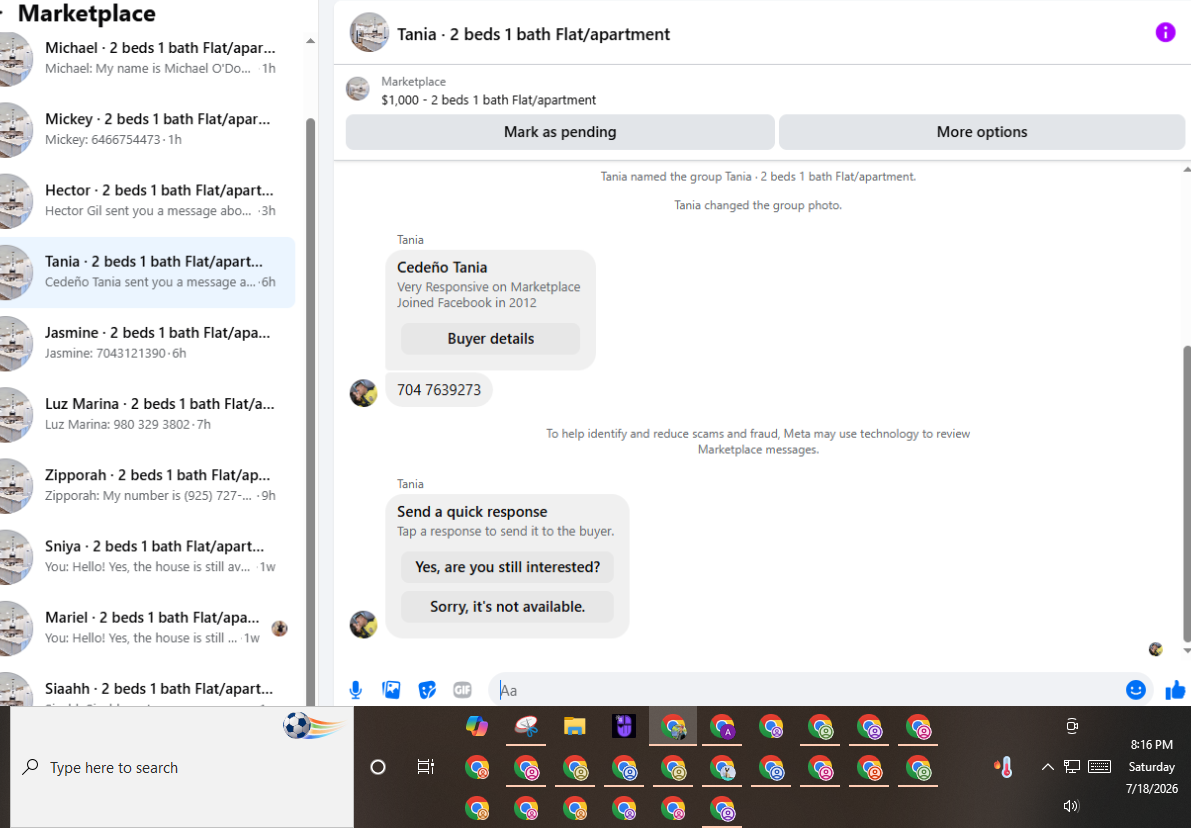1191x828 pixels.
Task: Click the 'Marketplace' heading
Action: 87,14
